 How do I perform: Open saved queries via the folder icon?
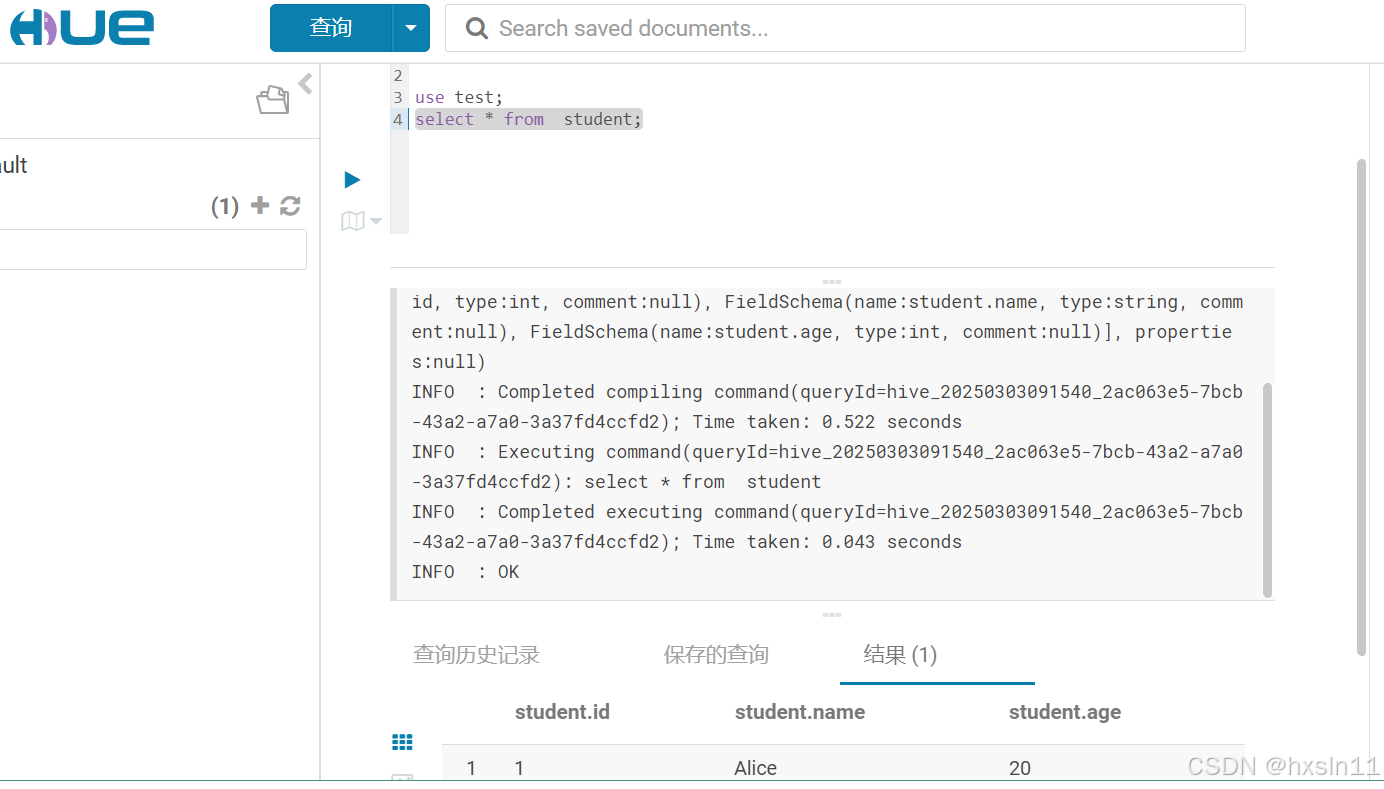point(272,100)
